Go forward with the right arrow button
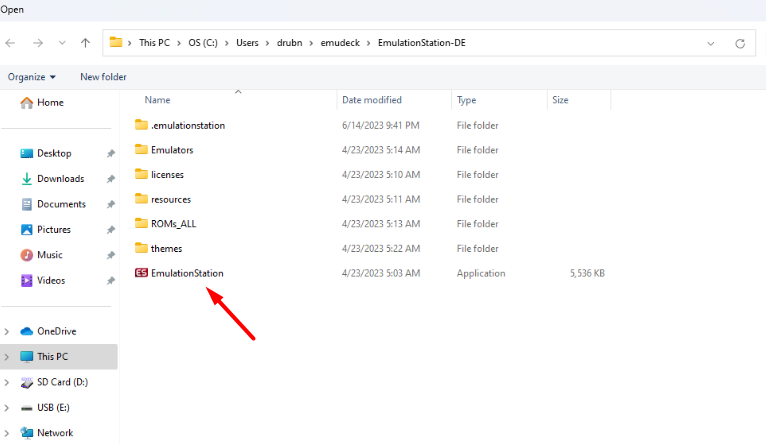This screenshot has height=444, width=766. pyautogui.click(x=38, y=43)
